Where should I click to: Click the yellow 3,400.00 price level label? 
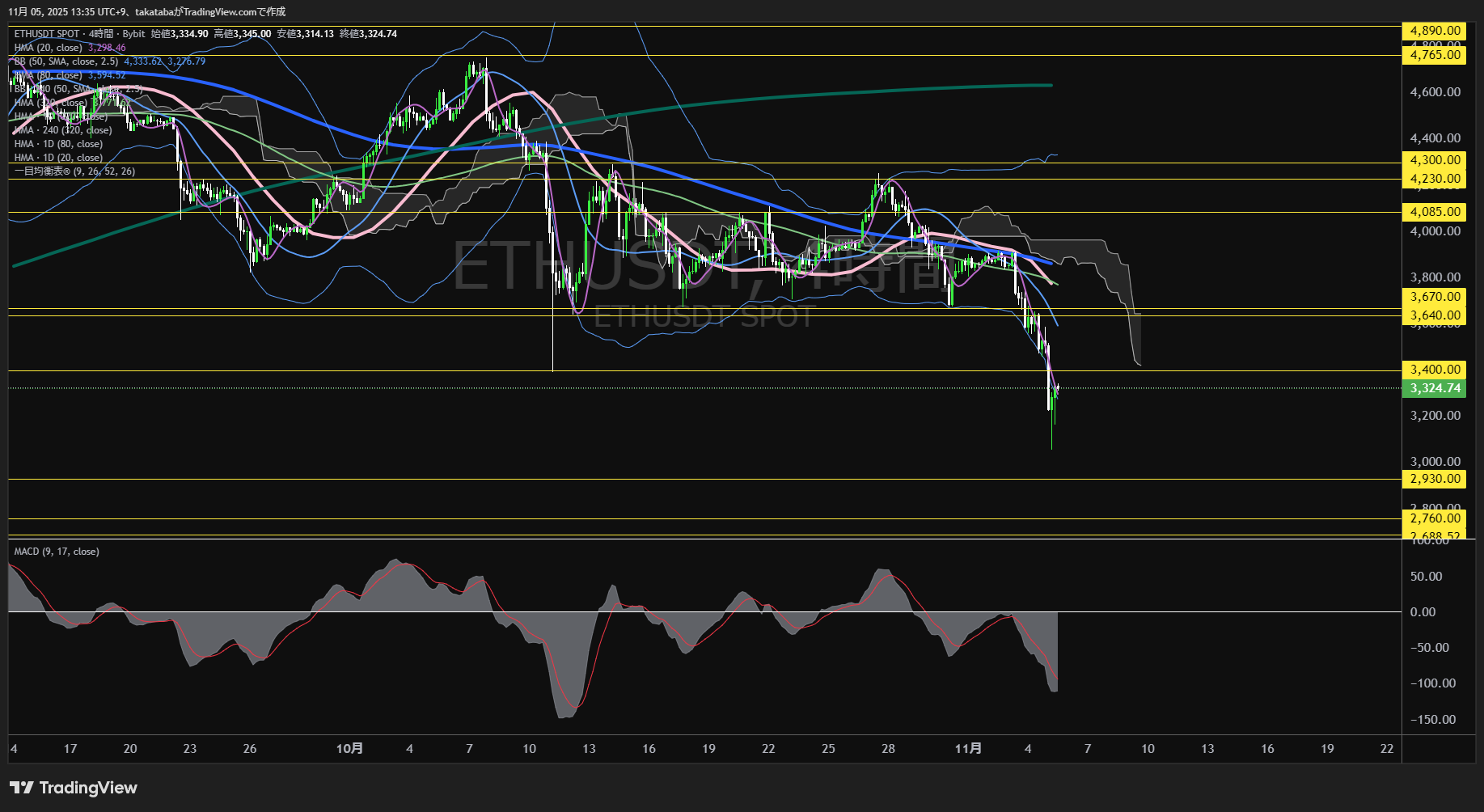point(1435,370)
